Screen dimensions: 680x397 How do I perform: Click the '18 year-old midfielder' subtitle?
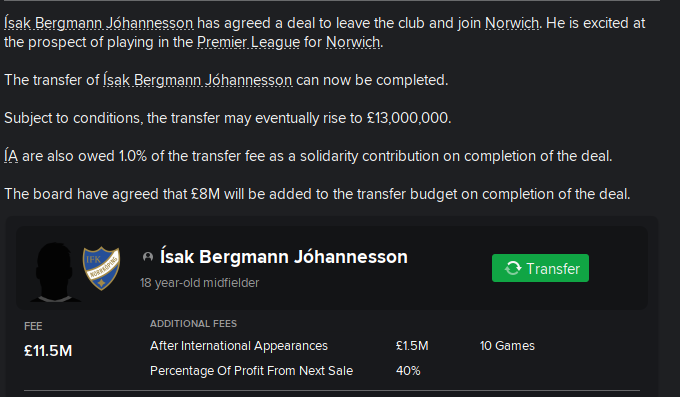point(199,283)
